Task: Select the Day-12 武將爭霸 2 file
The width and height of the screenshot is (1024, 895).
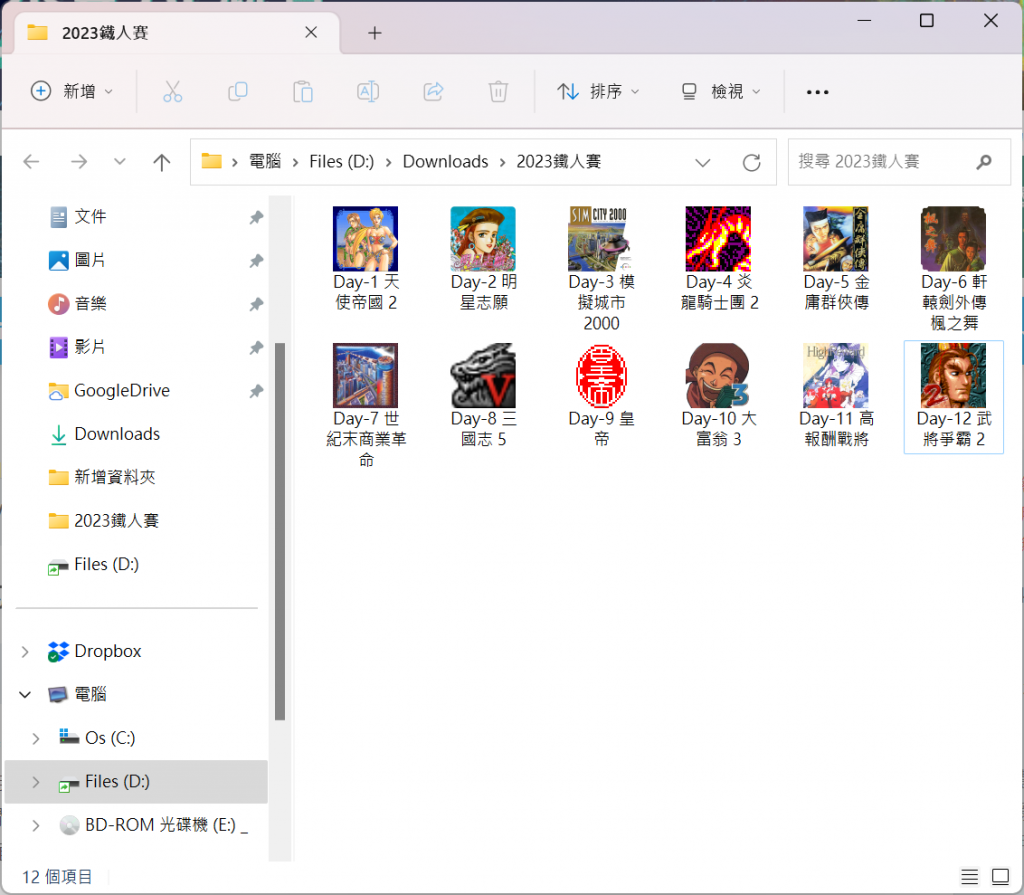Action: pos(953,397)
